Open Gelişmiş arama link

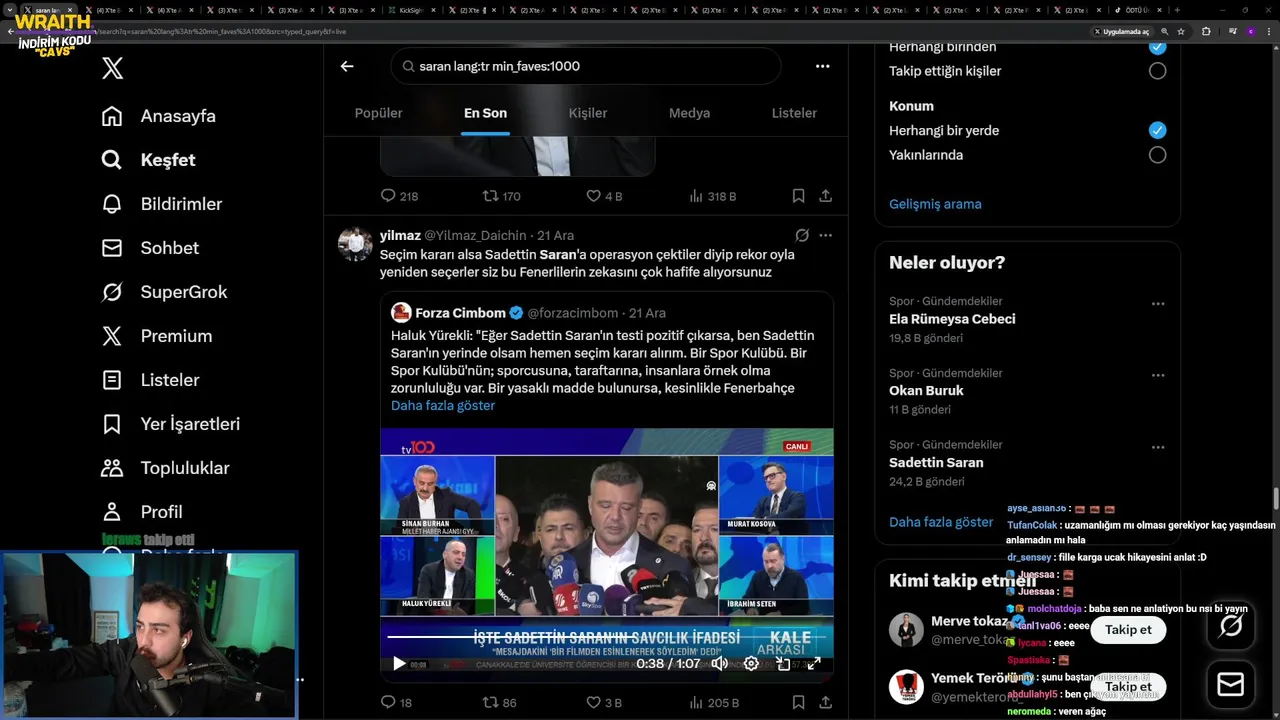(935, 204)
